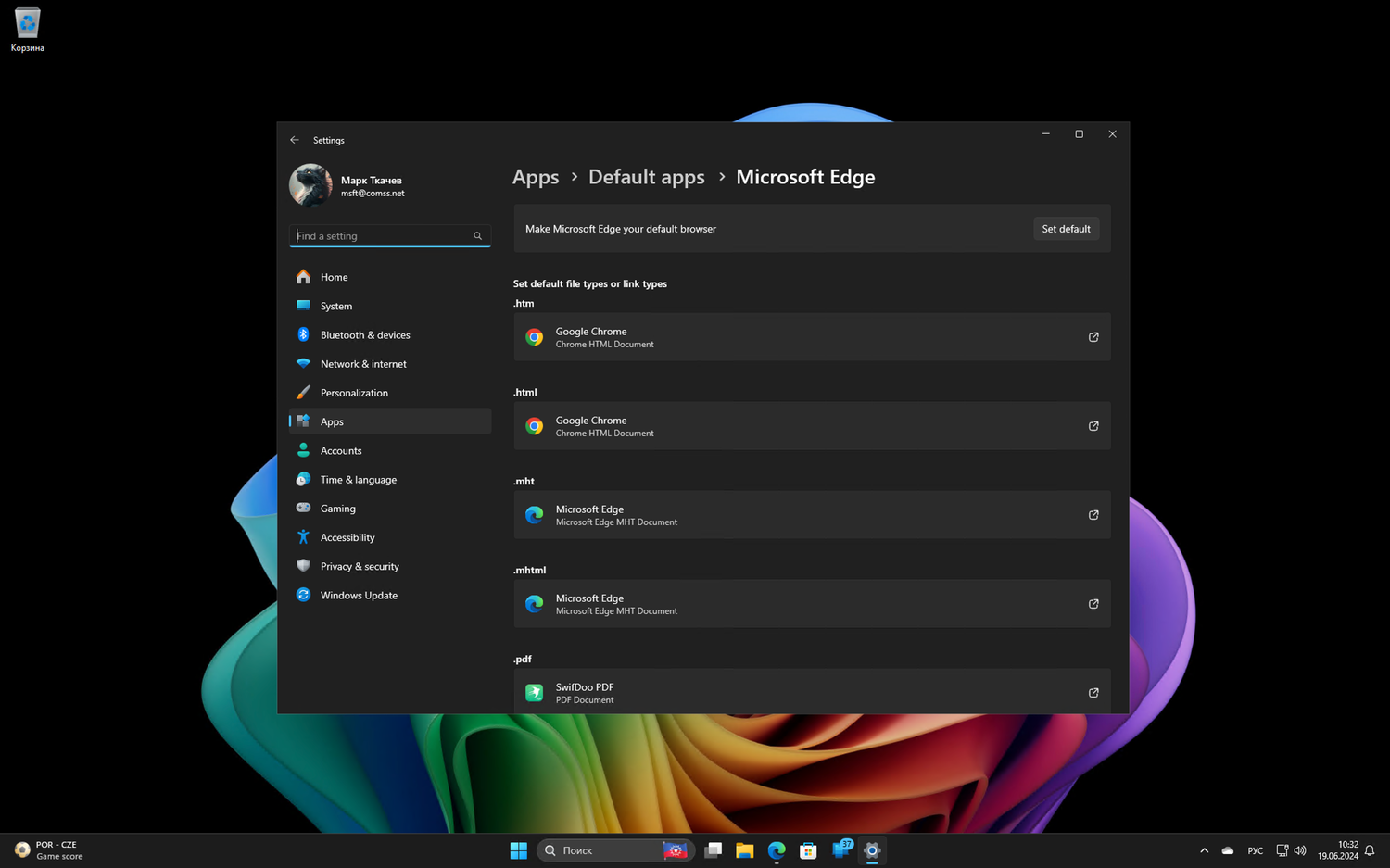Image resolution: width=1390 pixels, height=868 pixels.
Task: Click the external-link icon in the .mhtml row
Action: click(x=1093, y=604)
